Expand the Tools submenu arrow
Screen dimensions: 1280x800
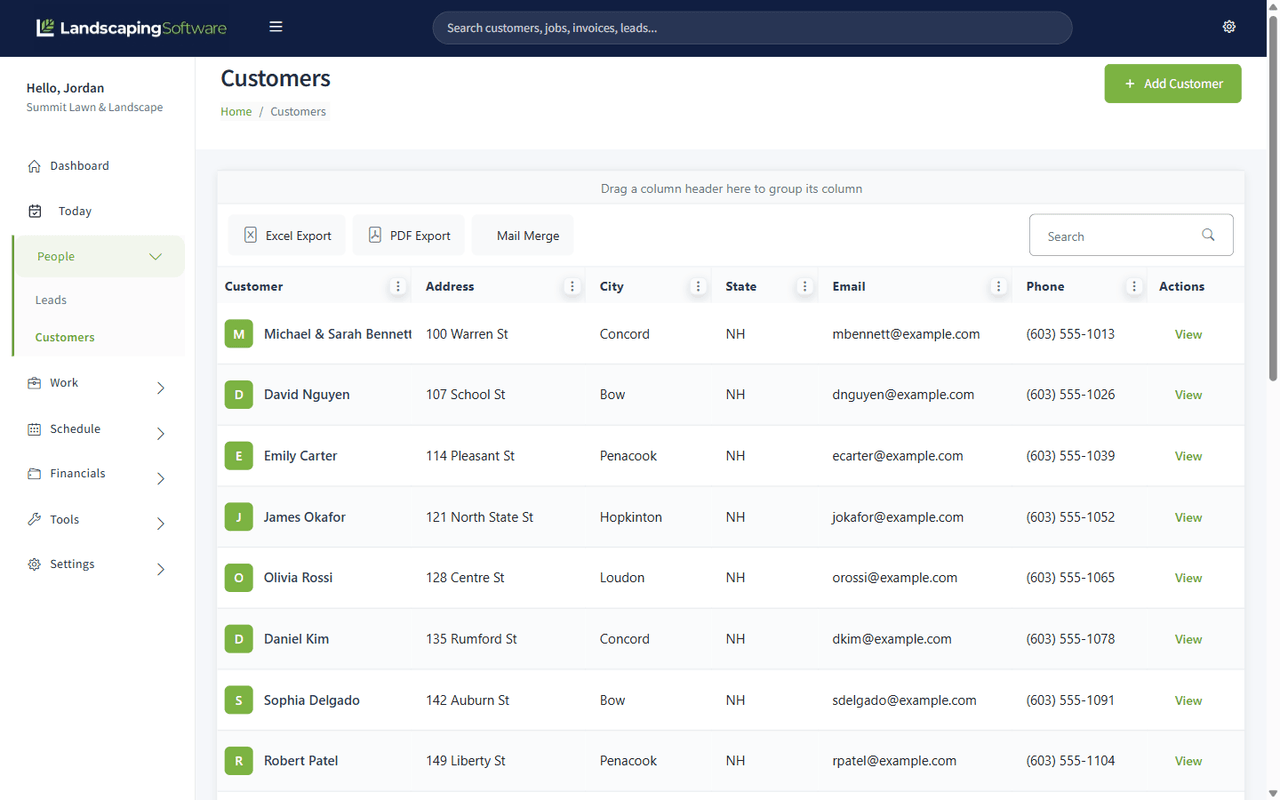(161, 524)
